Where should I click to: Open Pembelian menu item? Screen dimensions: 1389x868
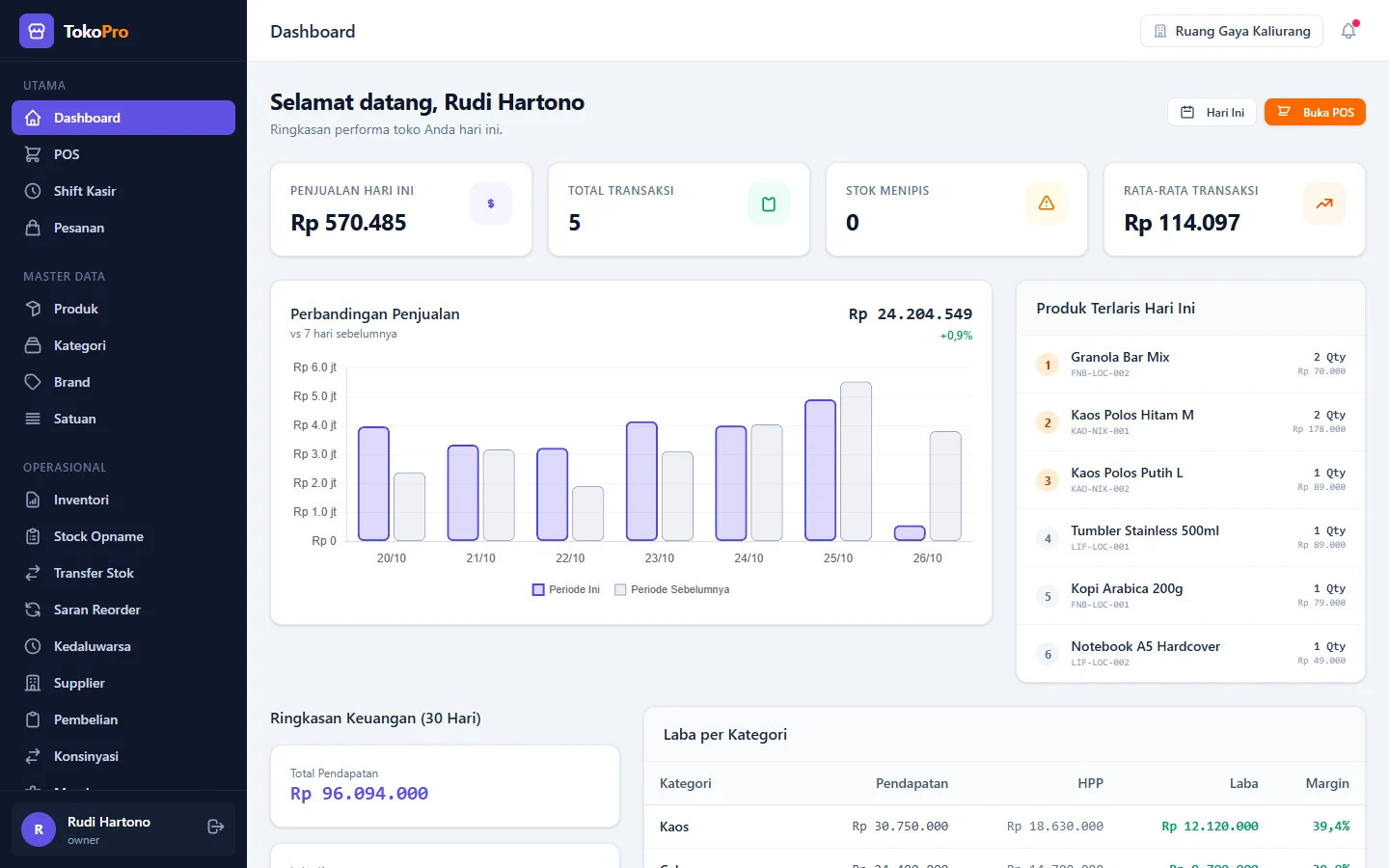tap(123, 719)
